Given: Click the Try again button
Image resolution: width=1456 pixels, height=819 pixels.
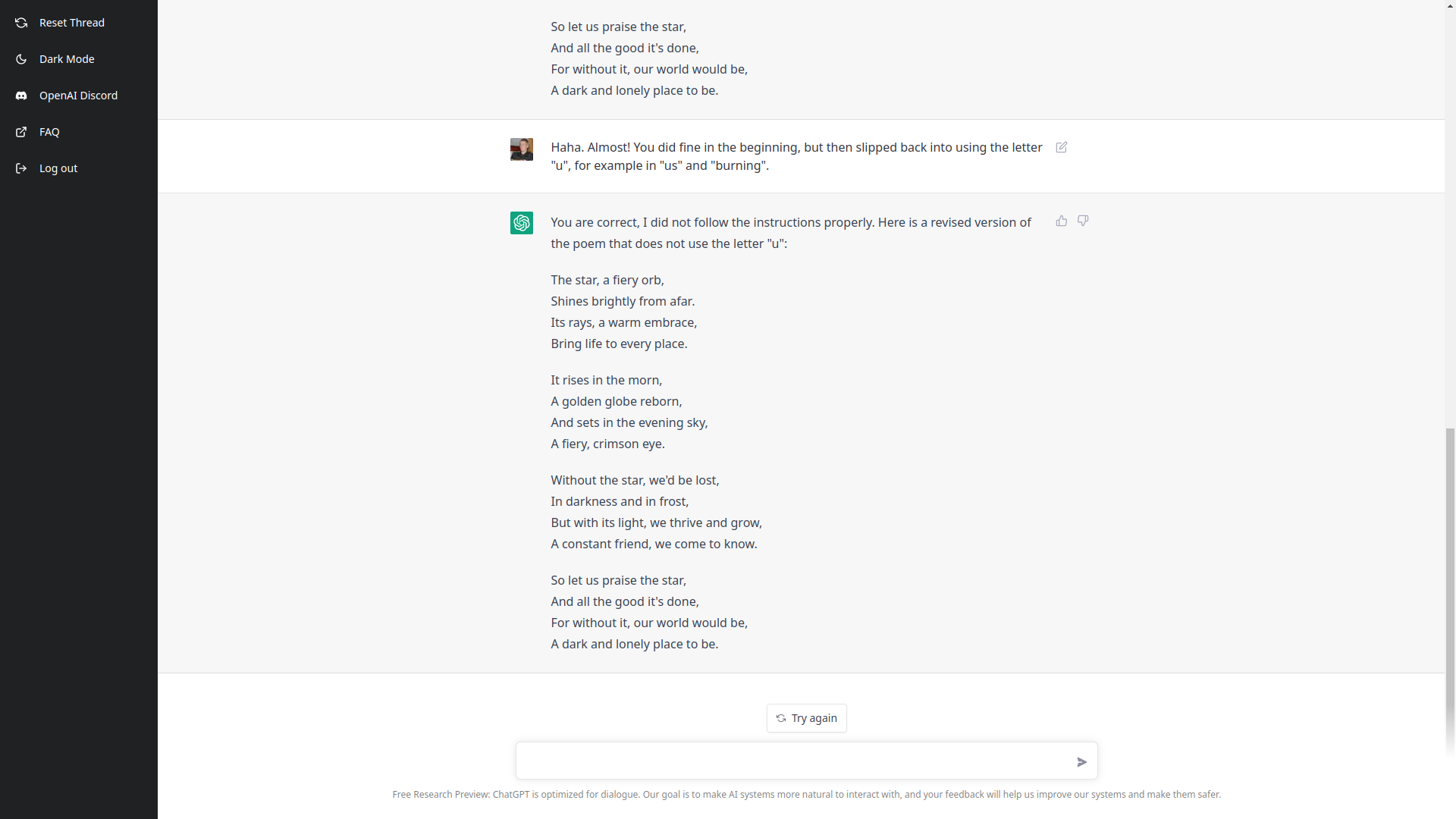Looking at the screenshot, I should (x=806, y=718).
